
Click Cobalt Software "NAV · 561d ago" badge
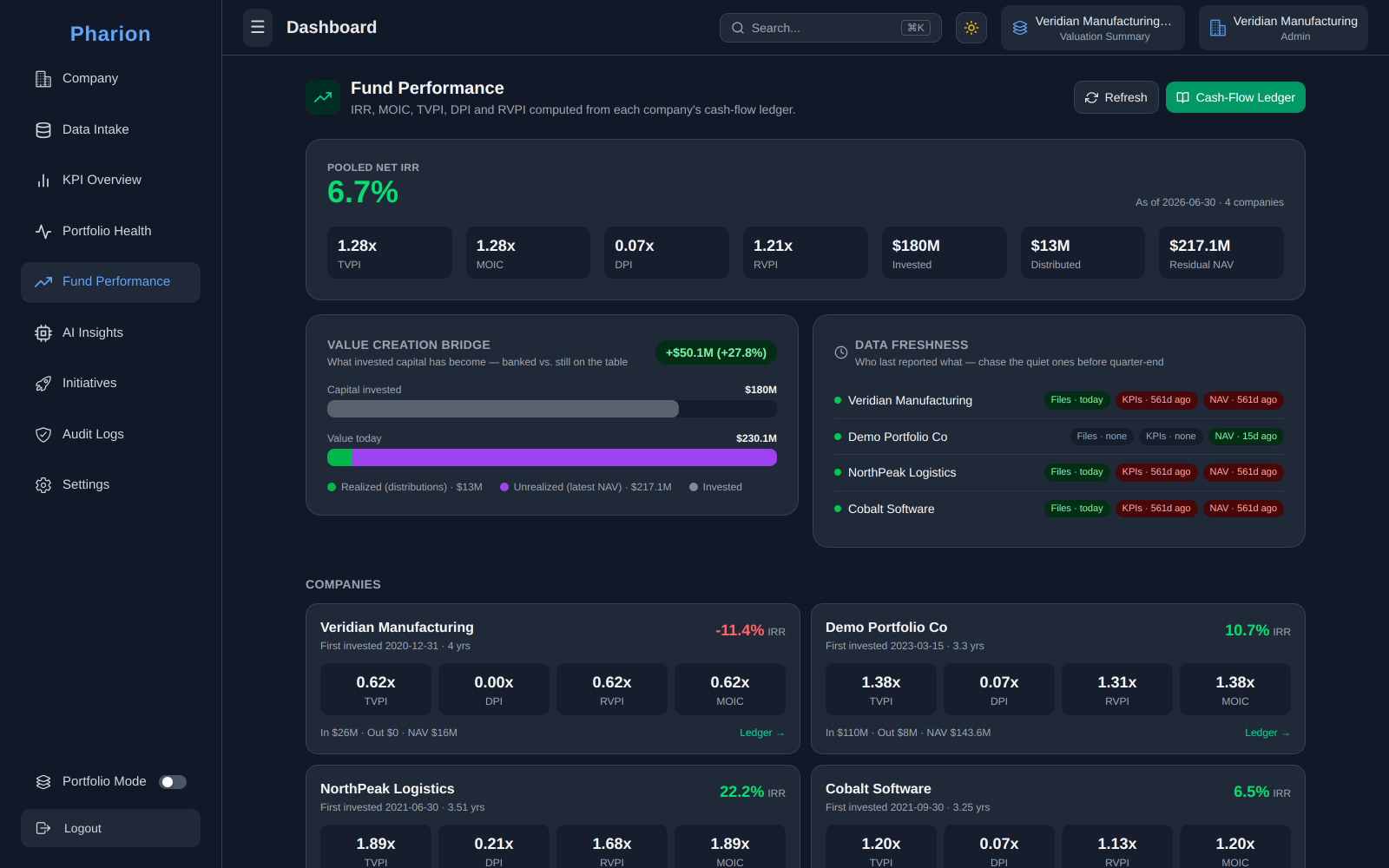(1243, 509)
